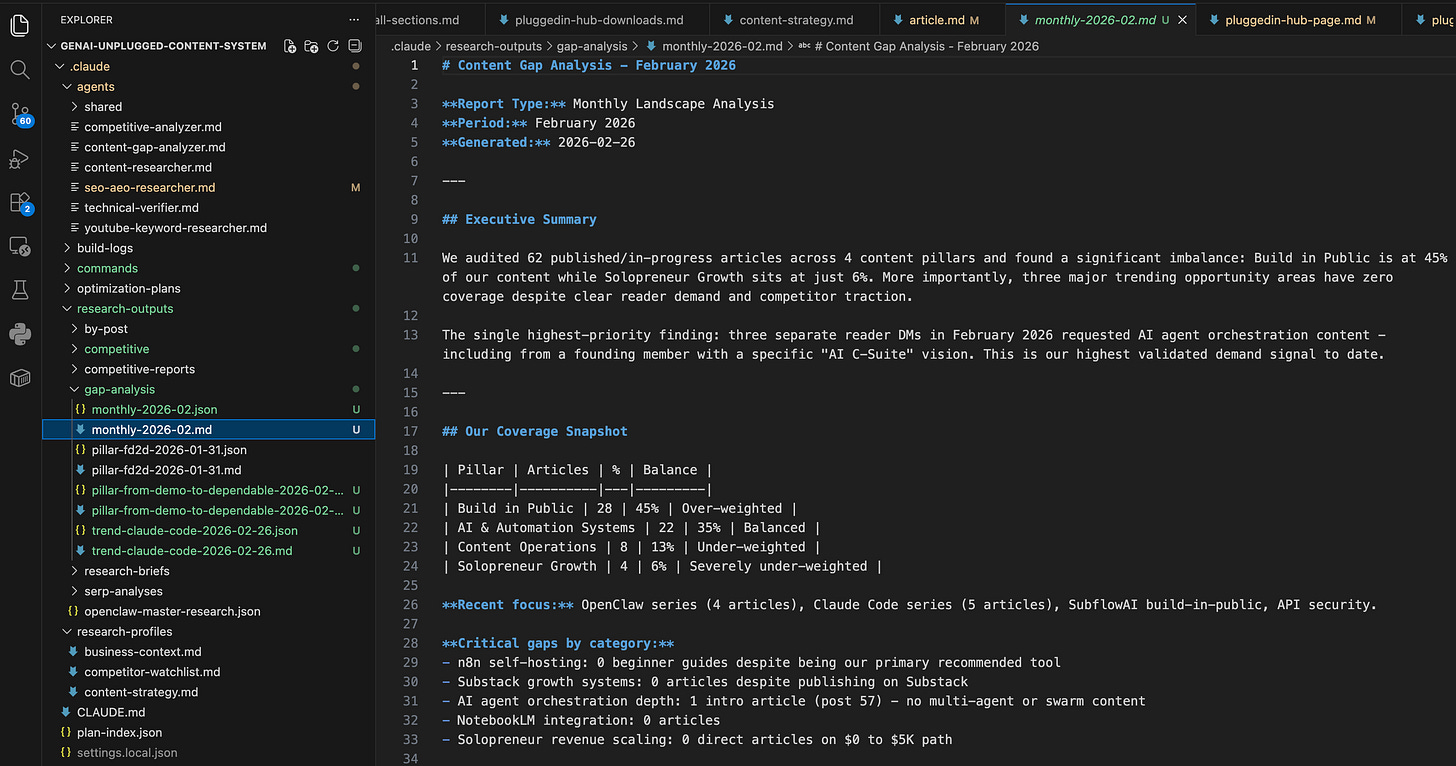Open the Python view in activity bar

19,334
